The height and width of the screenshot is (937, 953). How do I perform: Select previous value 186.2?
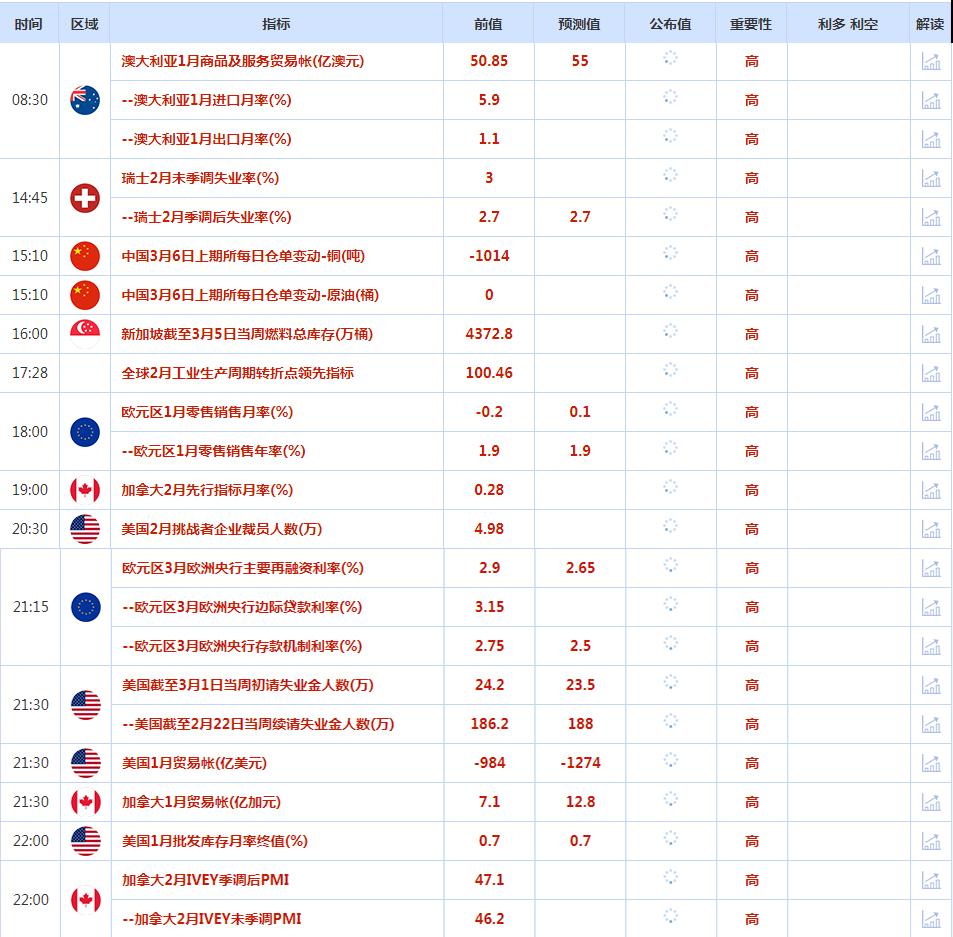point(489,724)
